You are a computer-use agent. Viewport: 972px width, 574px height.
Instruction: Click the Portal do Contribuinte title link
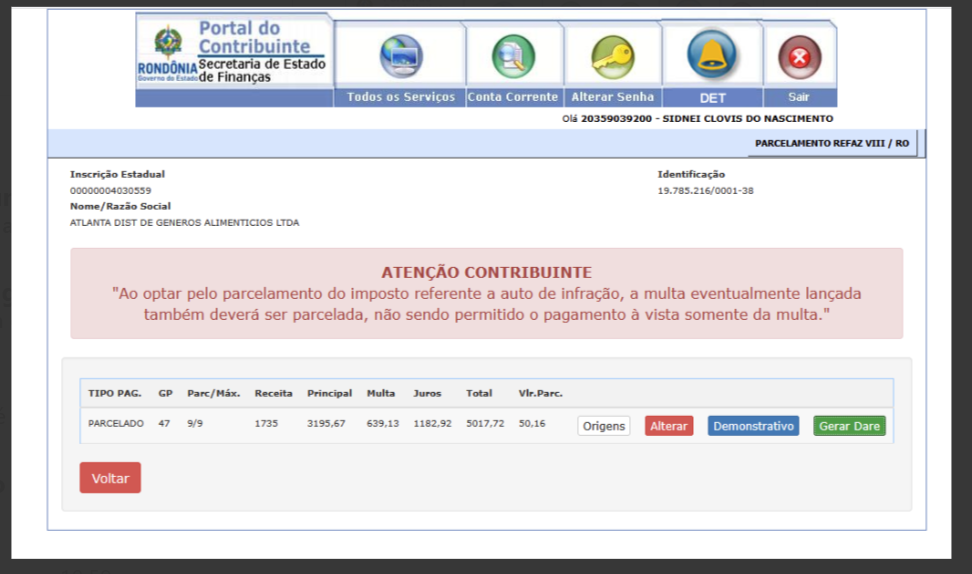254,37
